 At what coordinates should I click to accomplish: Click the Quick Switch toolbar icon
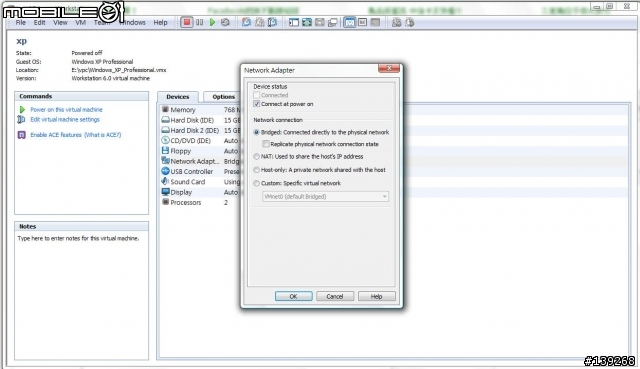pos(320,22)
